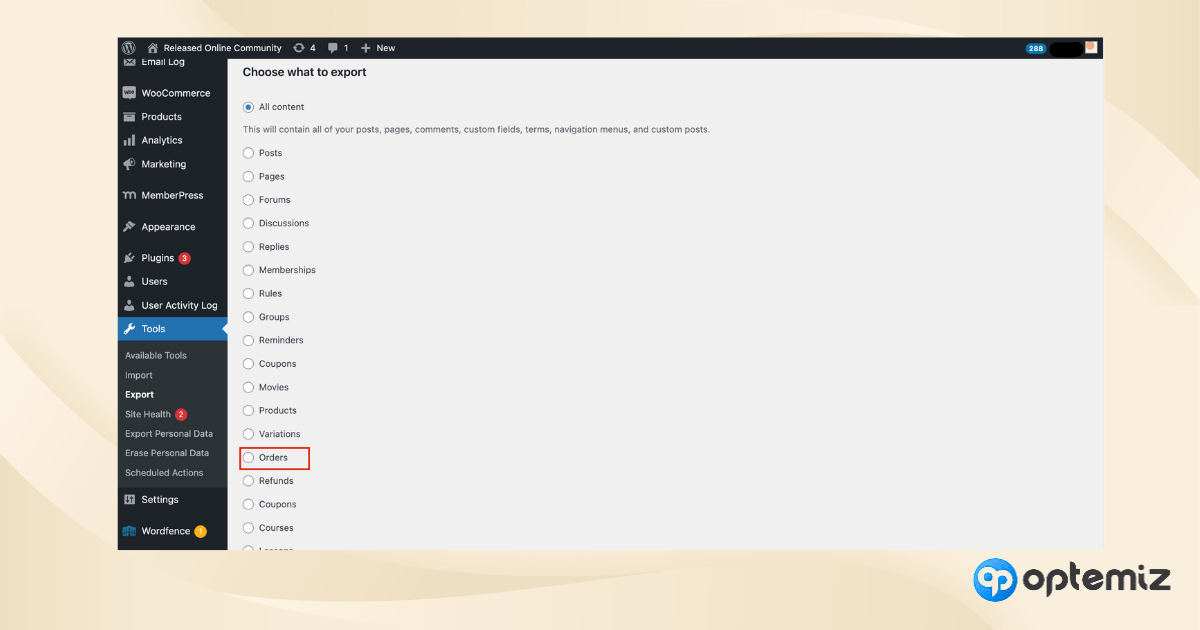Click the Email Log envelope icon
This screenshot has width=1200, height=630.
coord(129,62)
